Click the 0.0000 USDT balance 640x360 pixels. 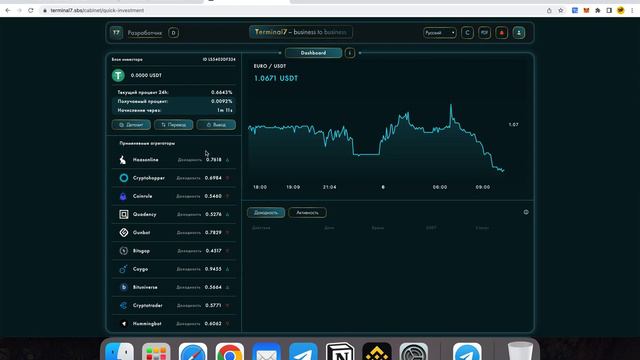point(146,76)
